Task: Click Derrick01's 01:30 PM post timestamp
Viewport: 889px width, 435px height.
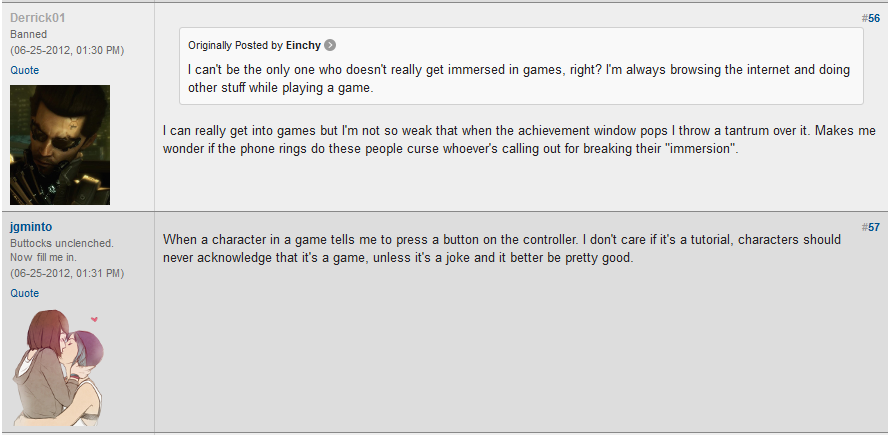Action: point(67,49)
